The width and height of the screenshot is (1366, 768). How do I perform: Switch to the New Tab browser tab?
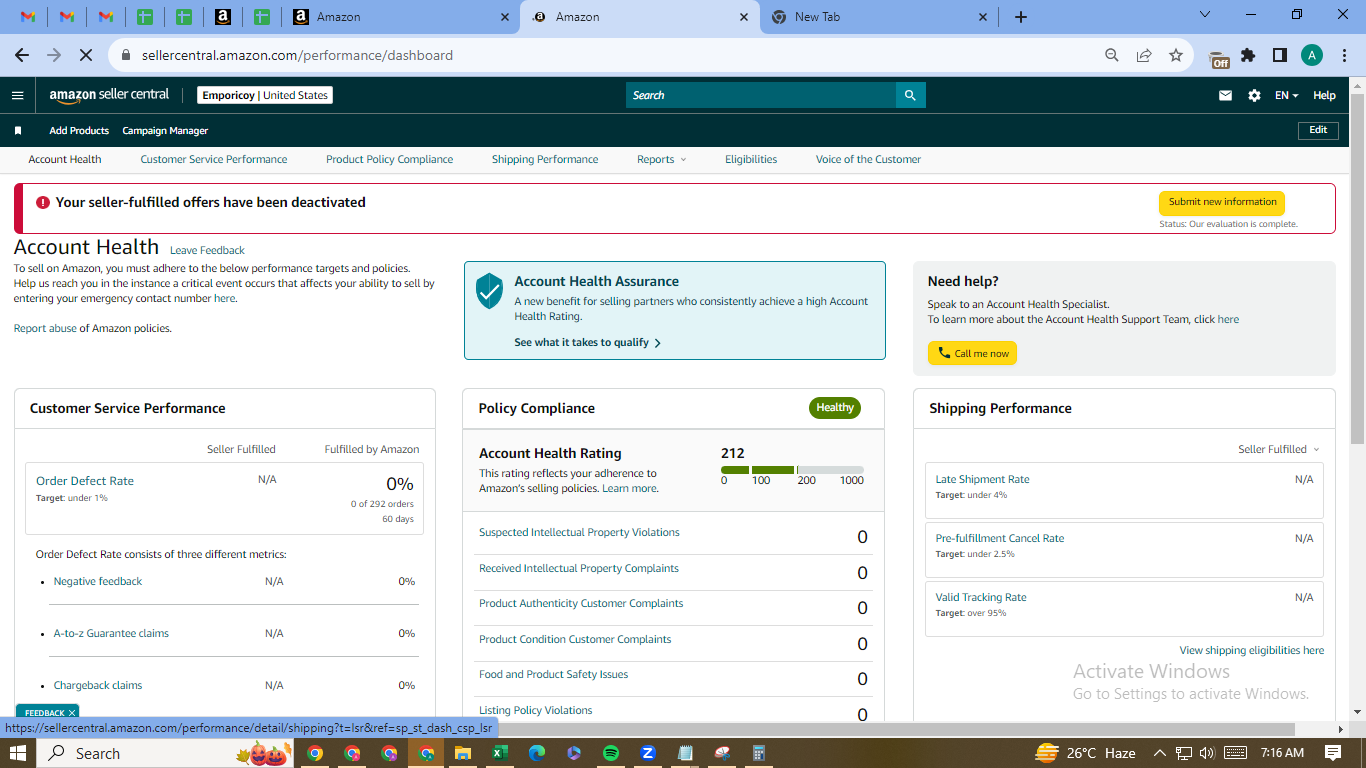[x=879, y=17]
